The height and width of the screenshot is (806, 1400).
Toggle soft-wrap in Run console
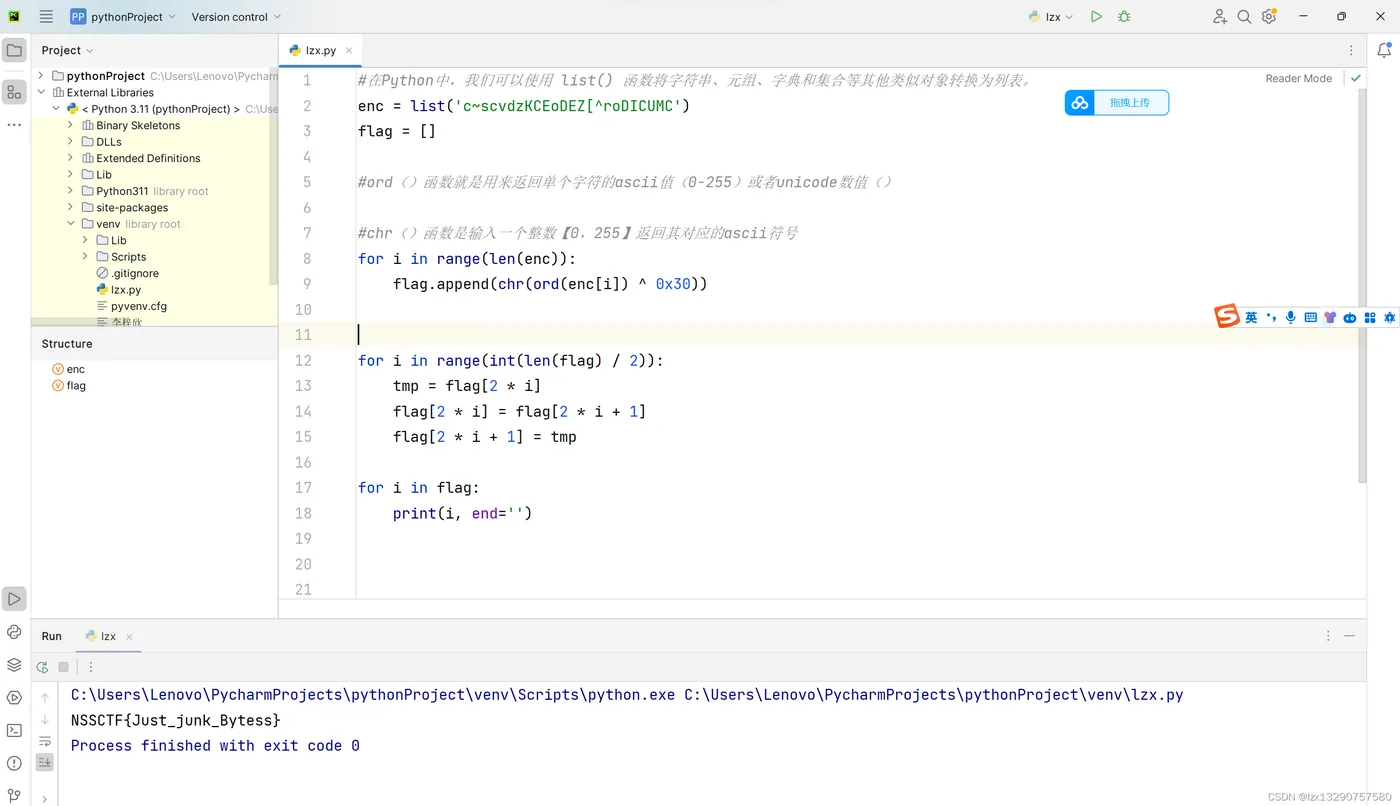click(x=45, y=741)
